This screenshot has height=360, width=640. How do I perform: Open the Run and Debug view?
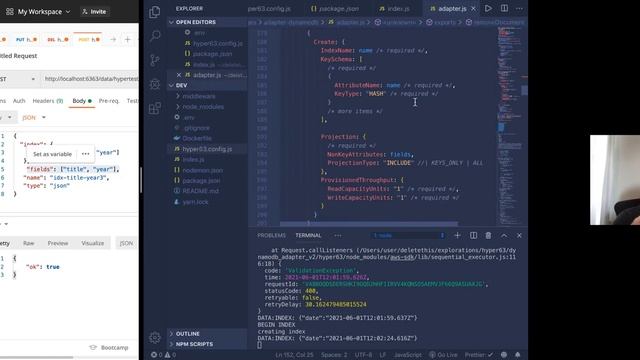155,84
